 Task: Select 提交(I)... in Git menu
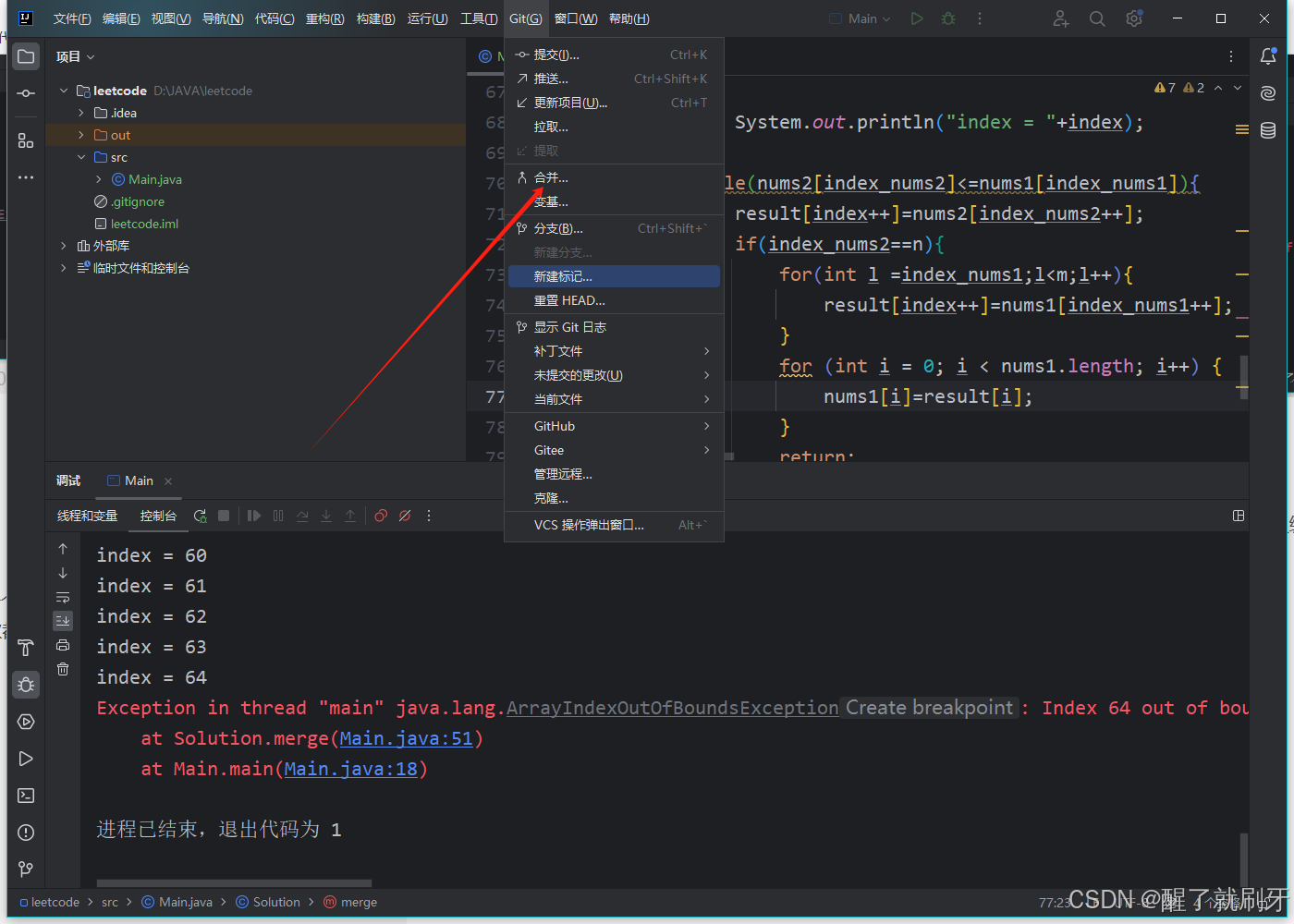(x=614, y=55)
